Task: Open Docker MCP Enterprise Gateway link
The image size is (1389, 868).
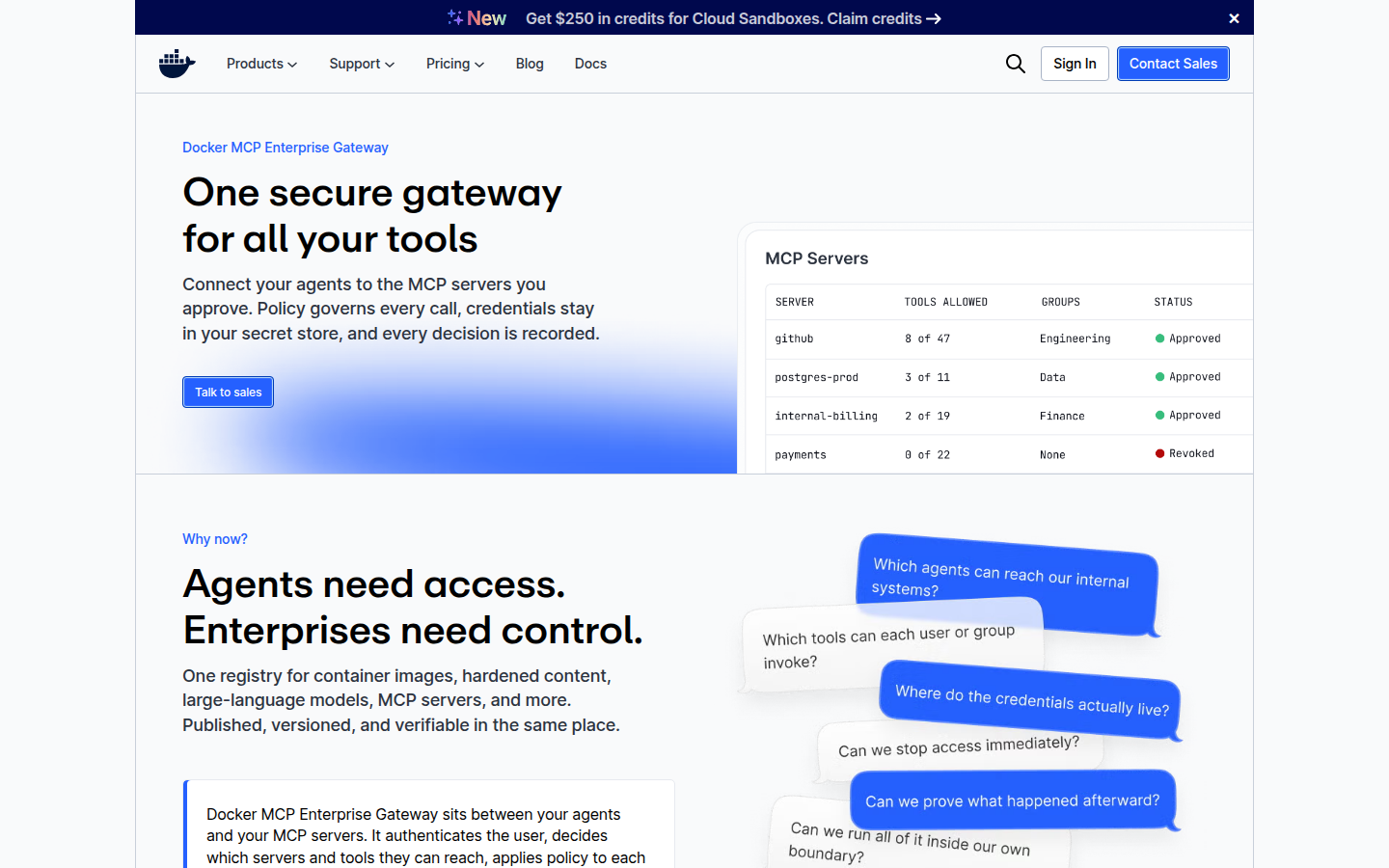Action: (x=286, y=148)
